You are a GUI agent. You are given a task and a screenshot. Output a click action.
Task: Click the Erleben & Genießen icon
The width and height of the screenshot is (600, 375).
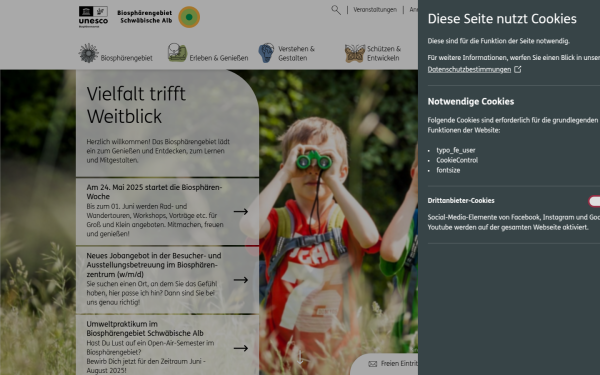177,52
